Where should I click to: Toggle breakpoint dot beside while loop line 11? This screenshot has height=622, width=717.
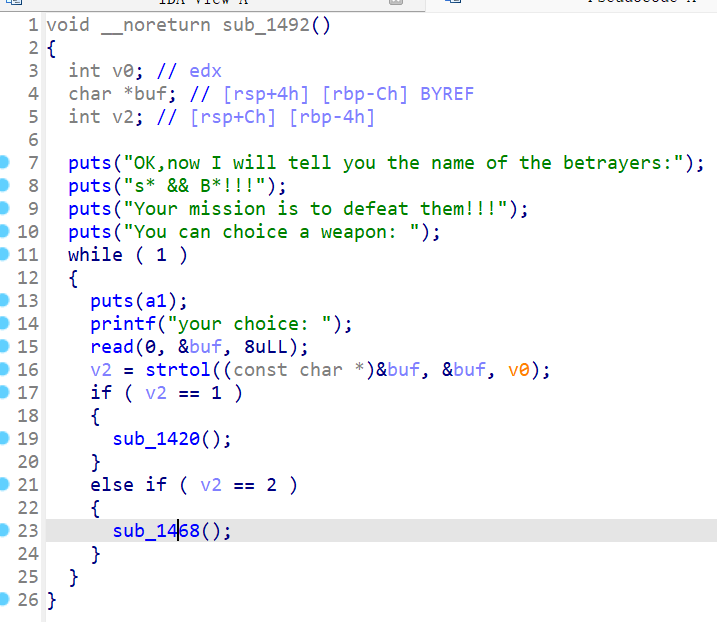pos(6,254)
